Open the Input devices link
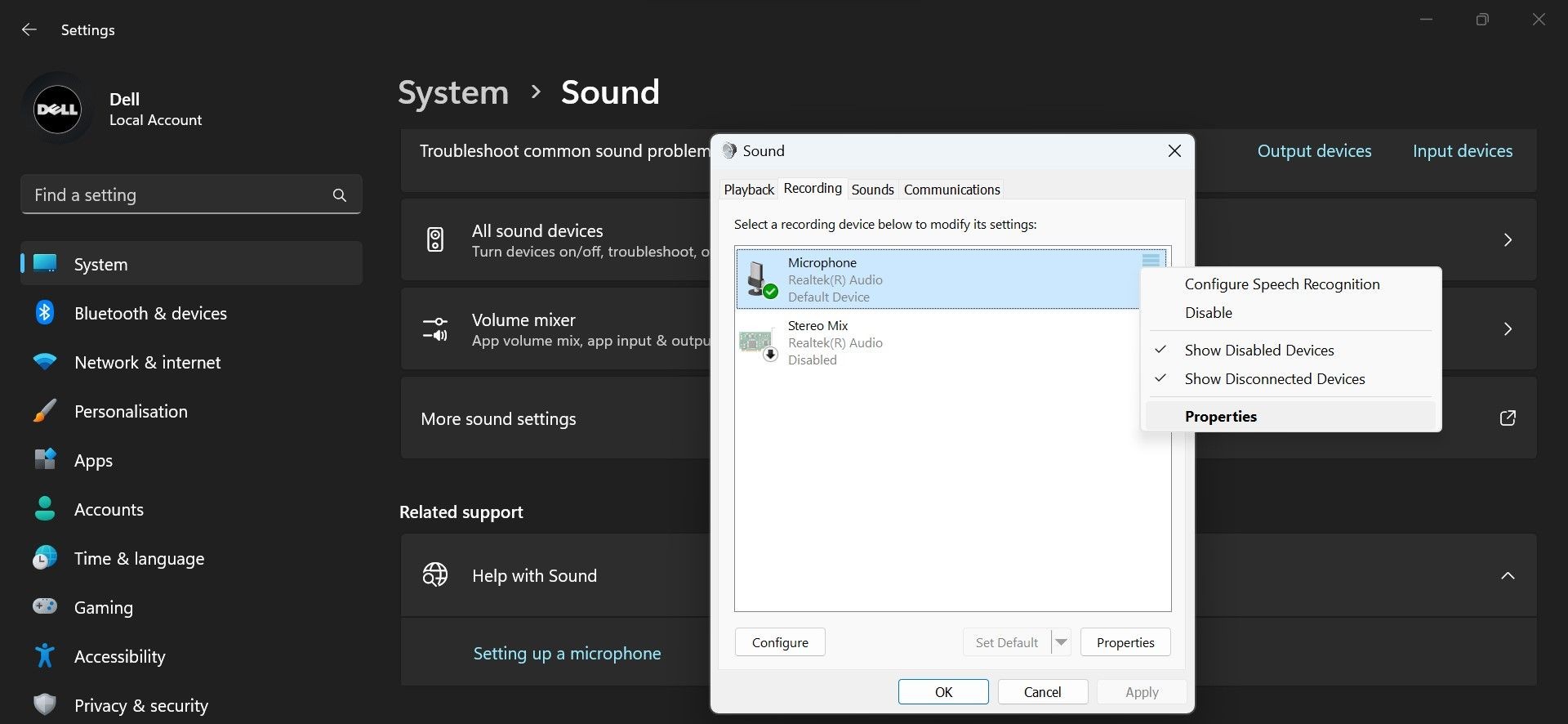Image resolution: width=1568 pixels, height=724 pixels. (x=1463, y=150)
